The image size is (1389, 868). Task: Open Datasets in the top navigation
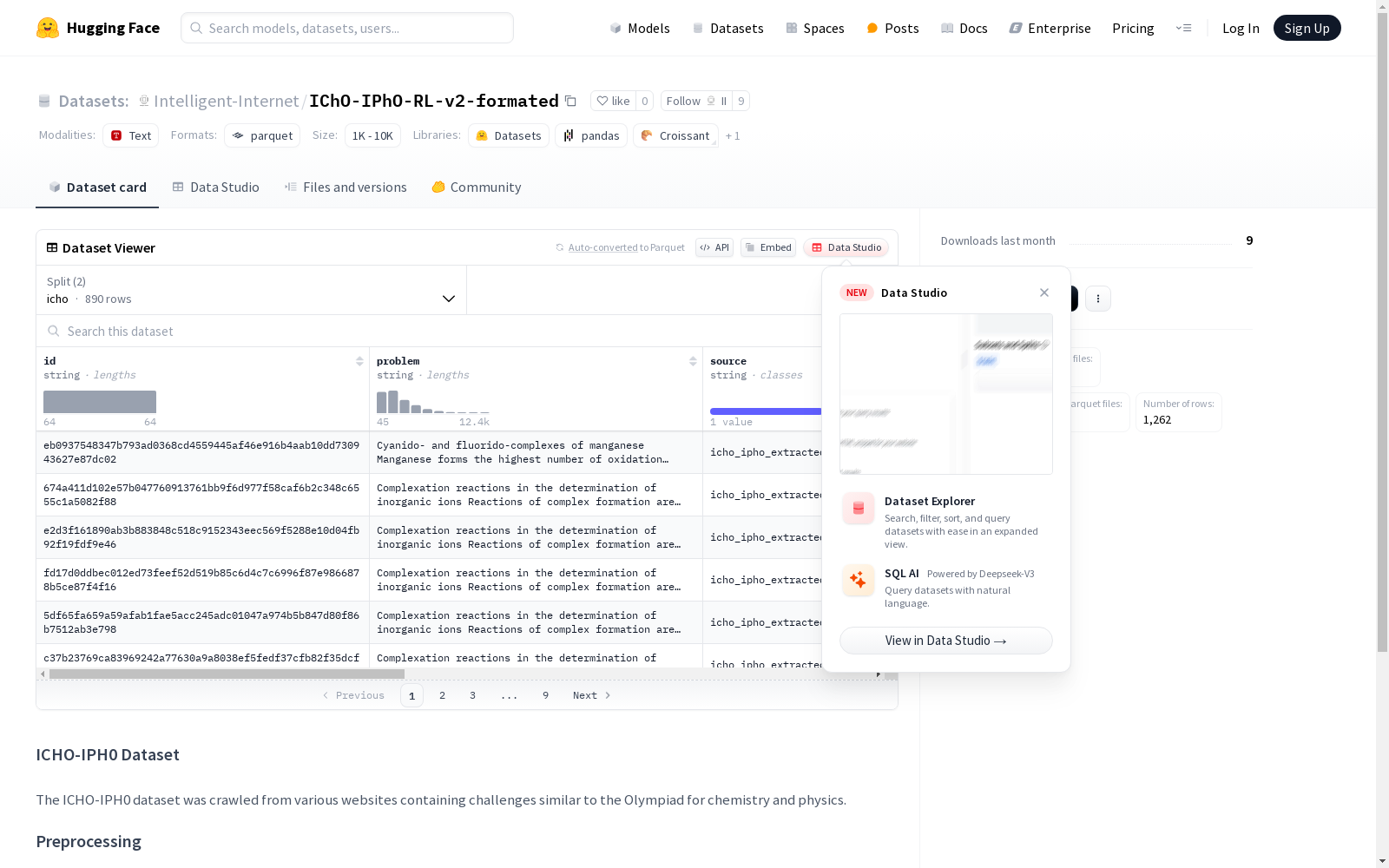pyautogui.click(x=727, y=28)
